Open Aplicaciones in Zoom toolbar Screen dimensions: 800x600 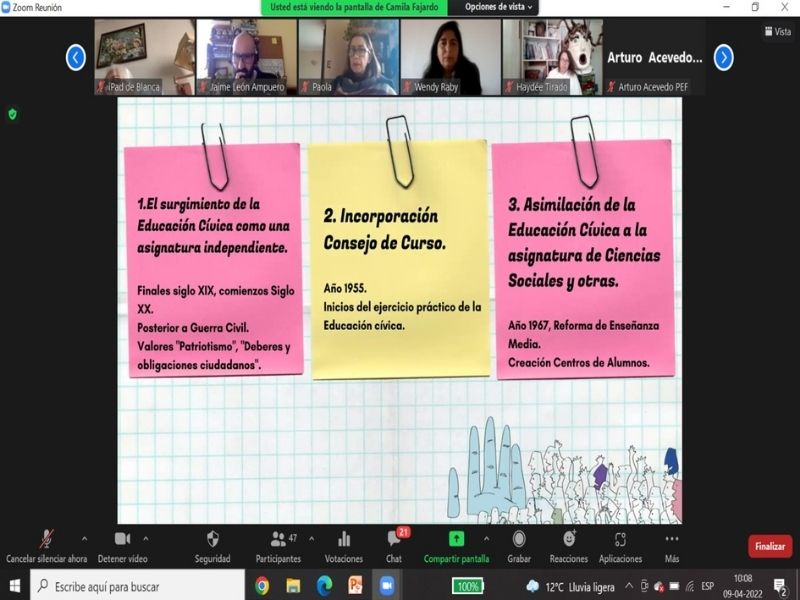pyautogui.click(x=620, y=546)
